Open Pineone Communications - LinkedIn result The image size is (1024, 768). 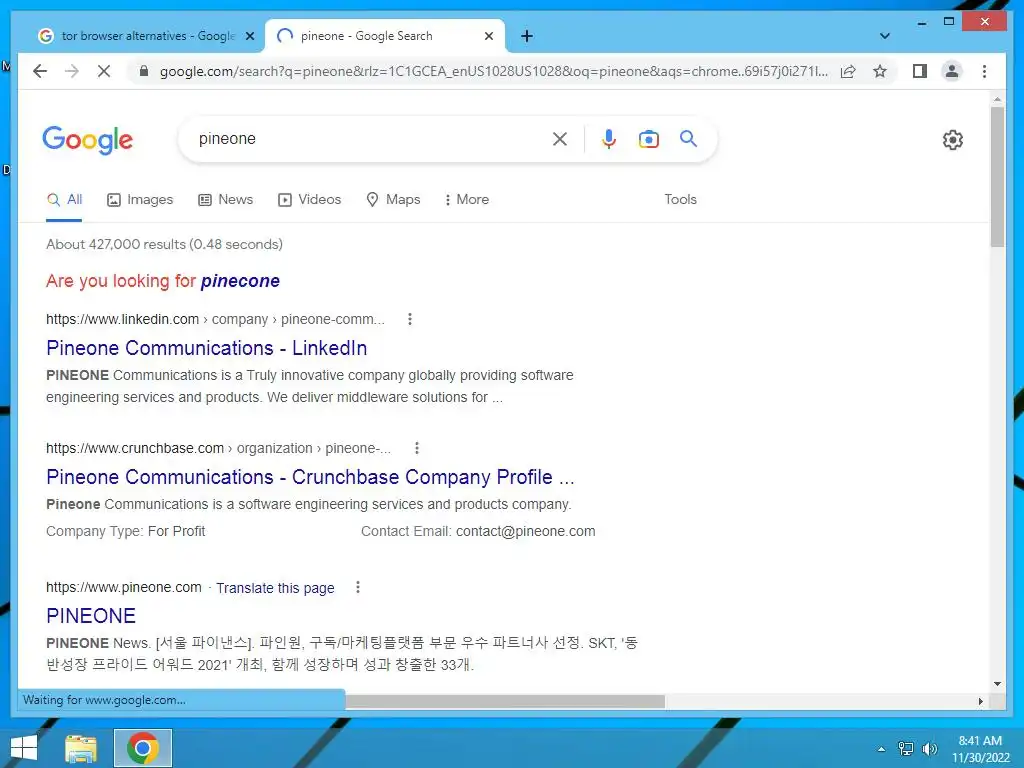click(x=206, y=348)
